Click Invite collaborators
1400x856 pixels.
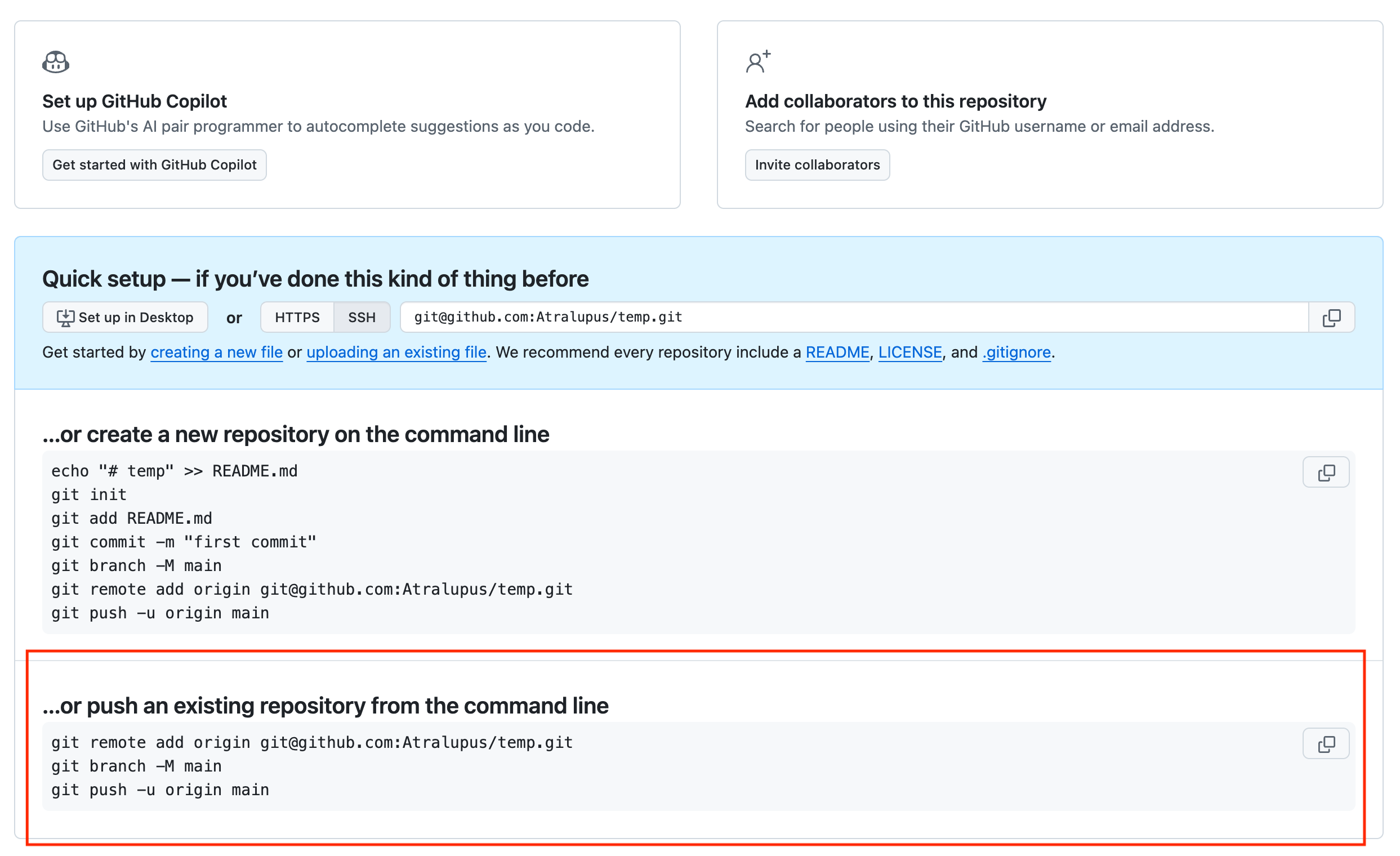[x=817, y=165]
